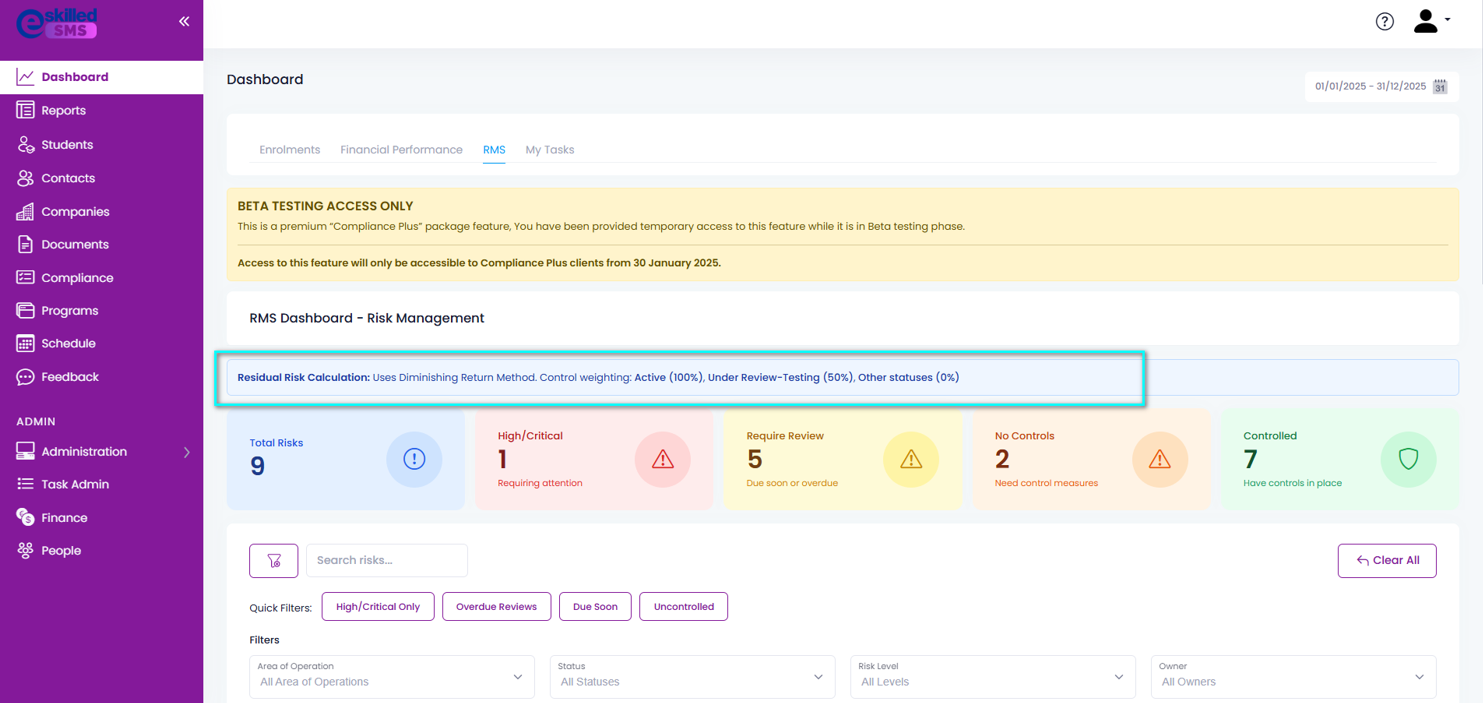
Task: Switch to the Financial Performance tab
Action: [x=401, y=150]
